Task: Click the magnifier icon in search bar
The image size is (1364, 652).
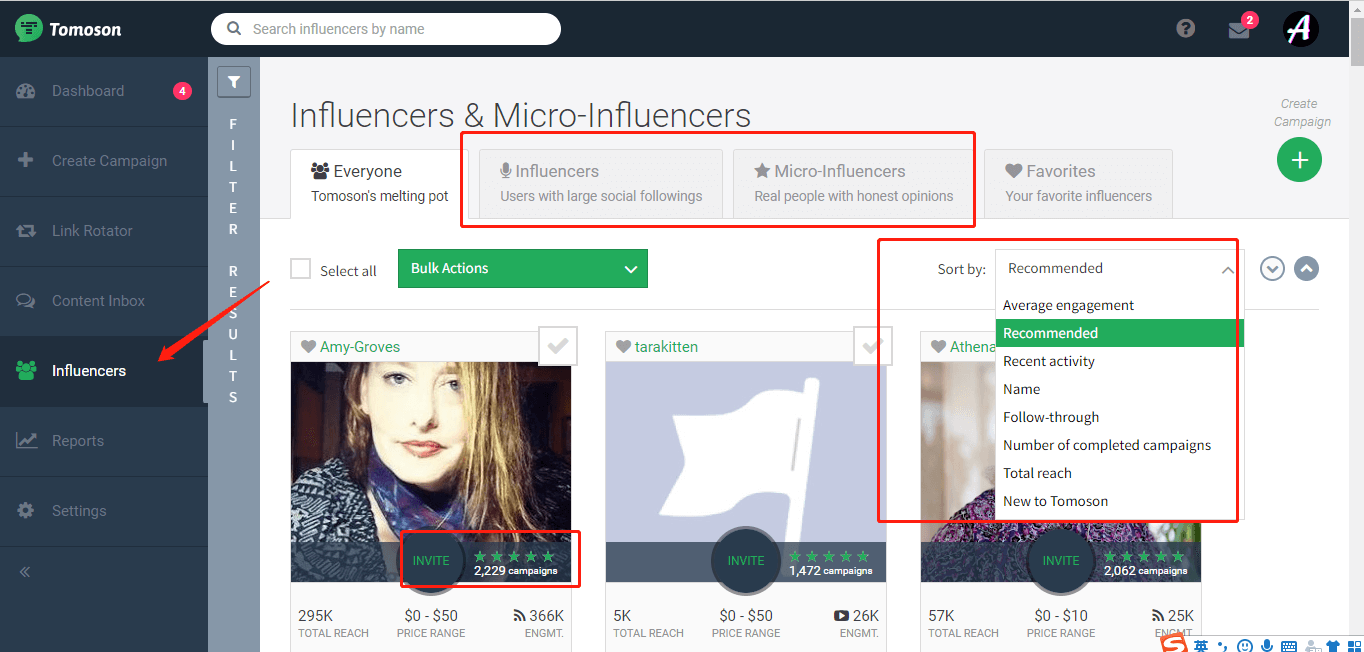Action: tap(234, 29)
